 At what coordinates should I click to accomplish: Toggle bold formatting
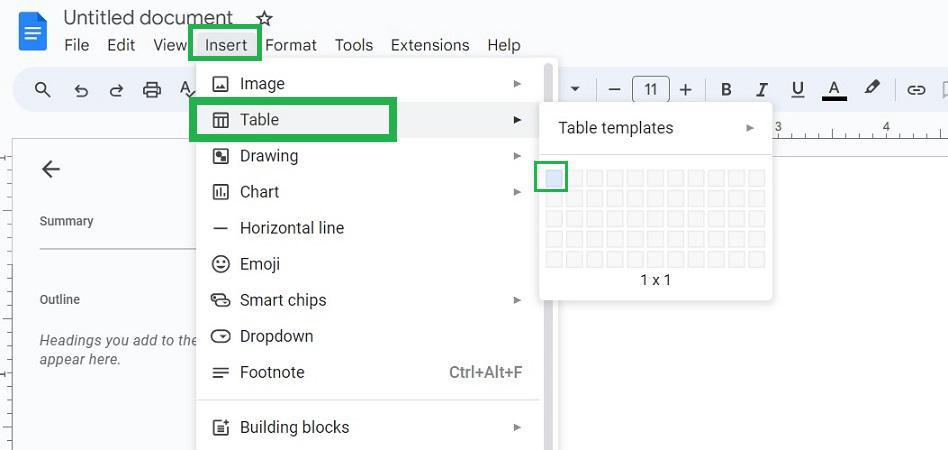point(726,90)
